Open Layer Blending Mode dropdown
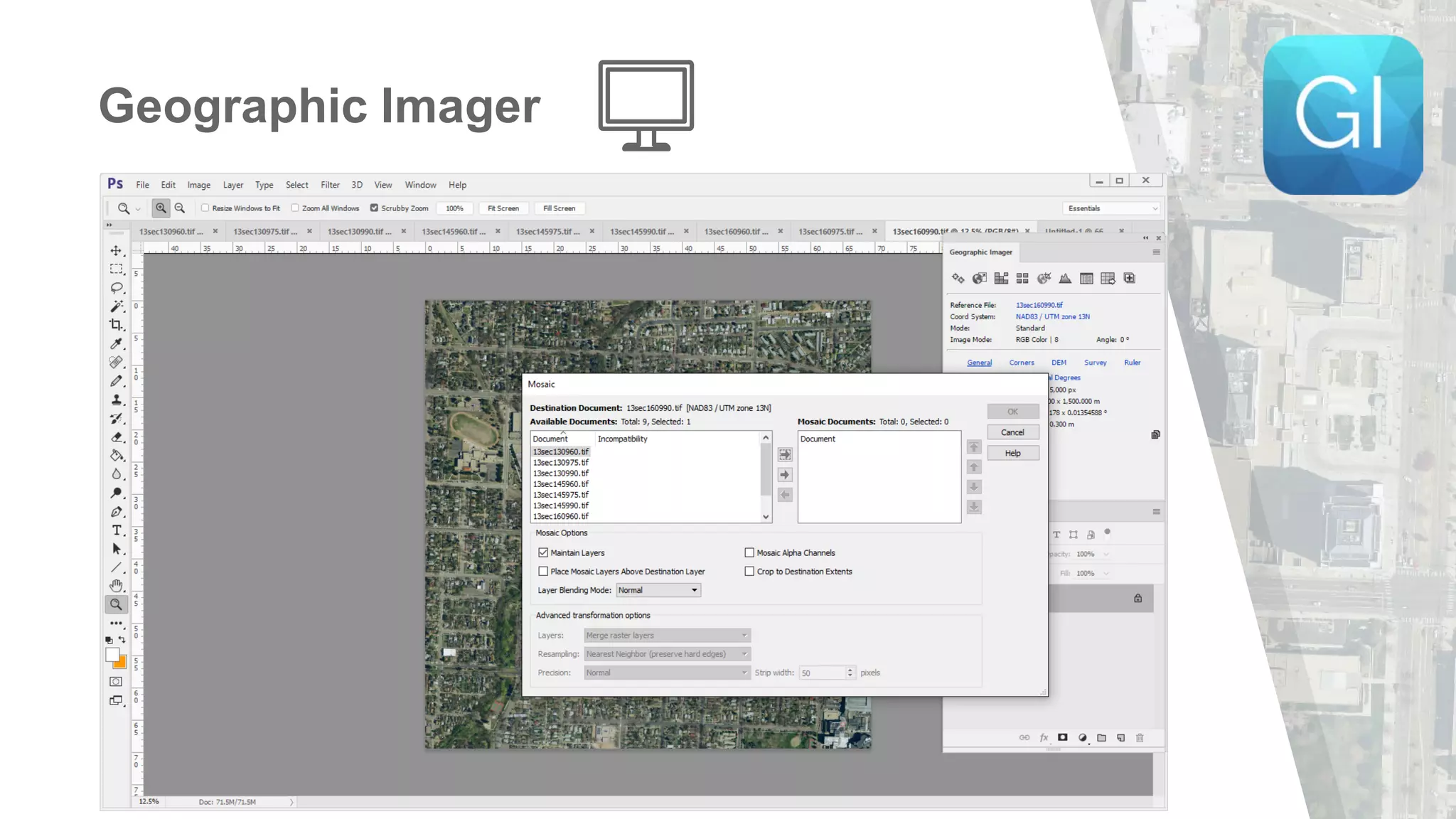This screenshot has height=819, width=1456. click(658, 590)
